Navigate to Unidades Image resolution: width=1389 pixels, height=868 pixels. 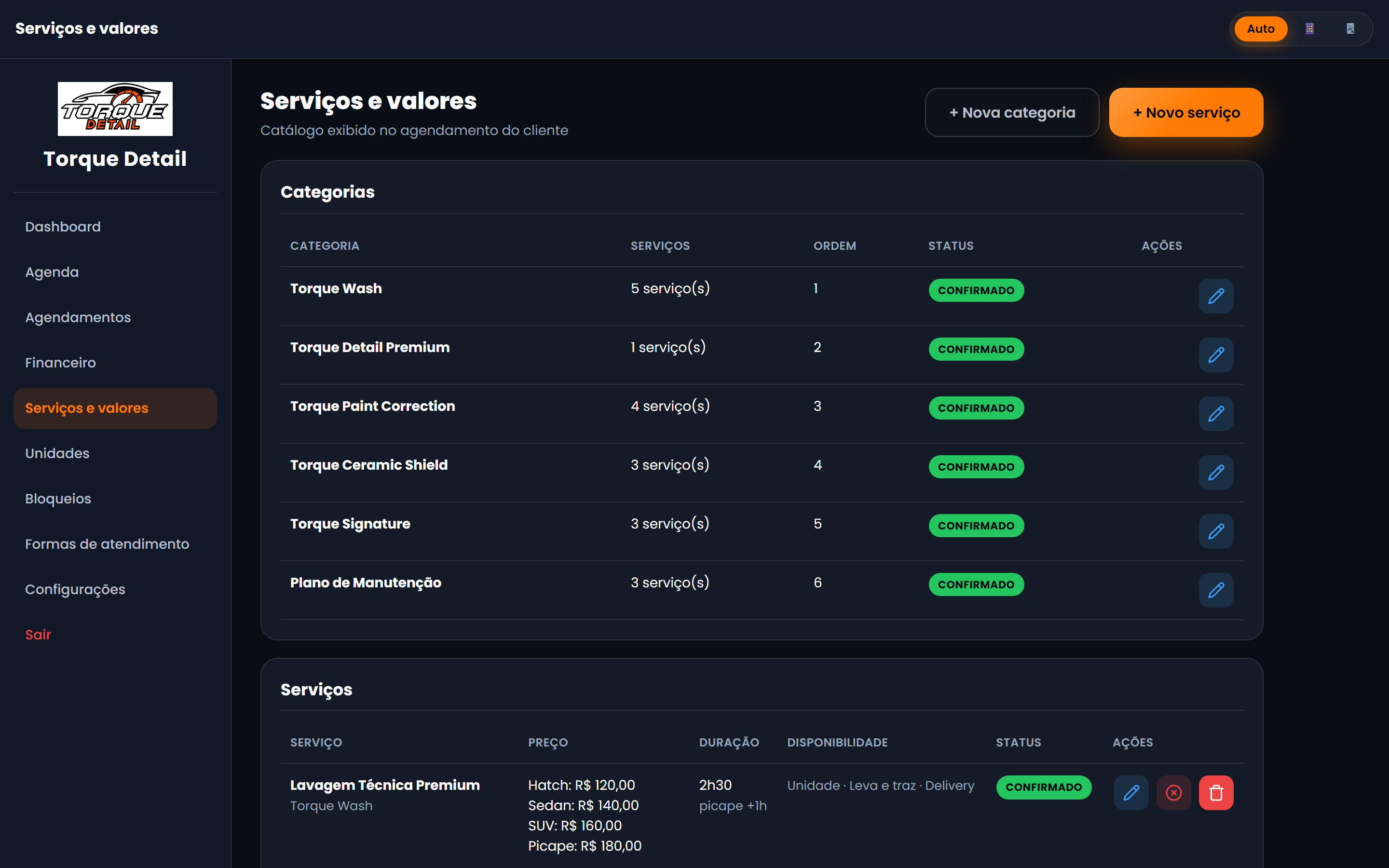pos(115,453)
